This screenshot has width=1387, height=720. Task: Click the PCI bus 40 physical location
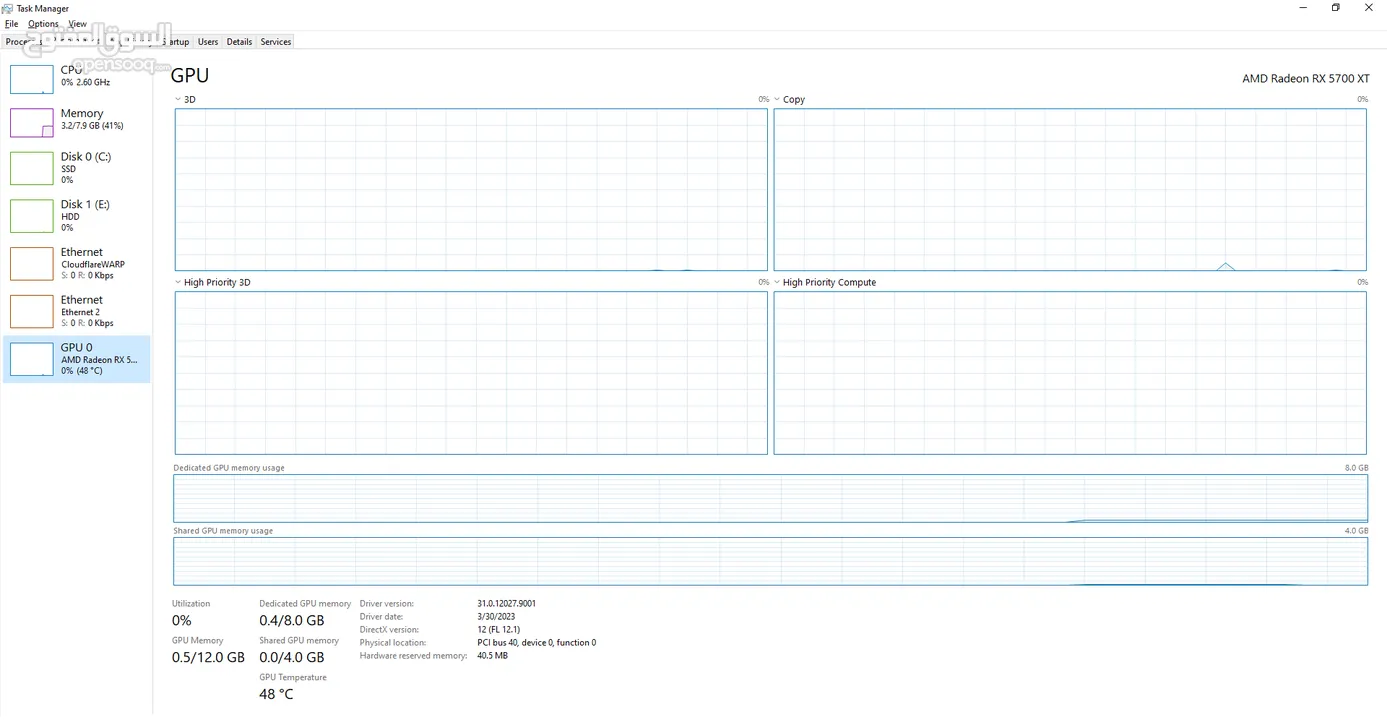pos(536,643)
